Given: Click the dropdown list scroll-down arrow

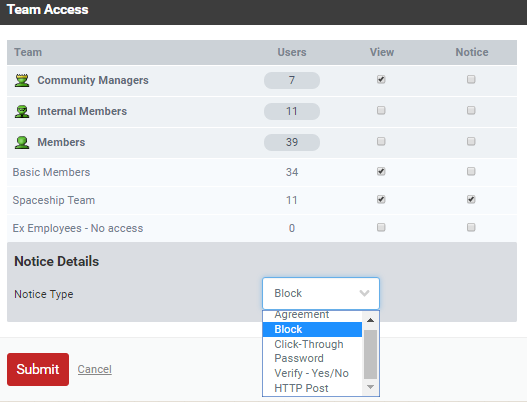Looking at the screenshot, I should 370,387.
